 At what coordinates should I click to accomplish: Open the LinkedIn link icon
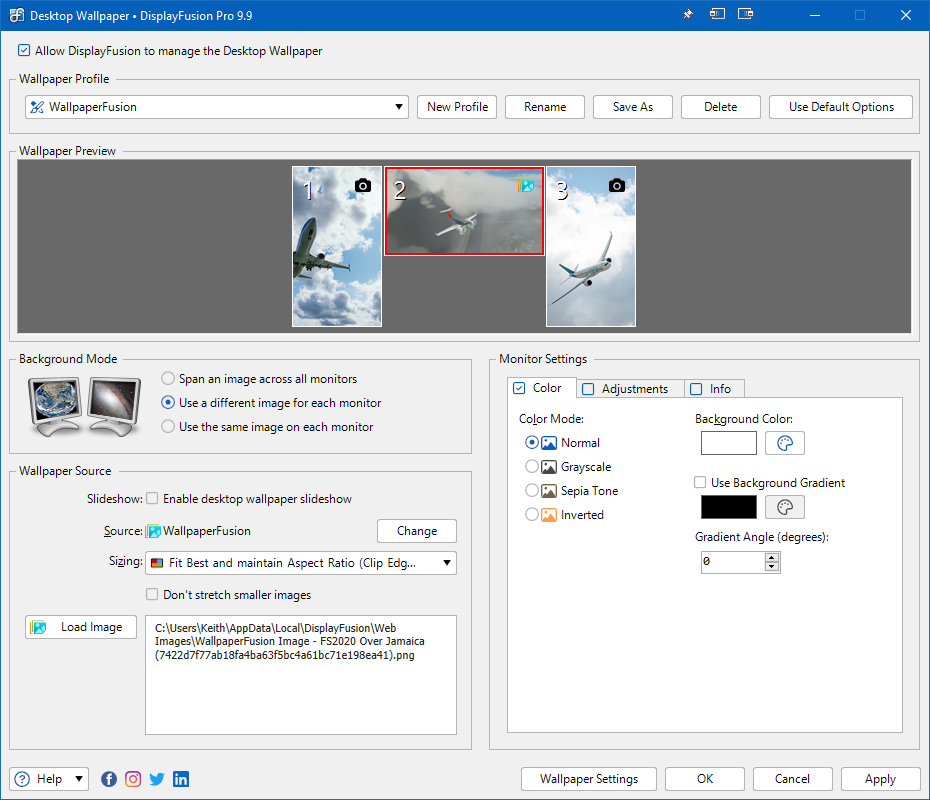181,779
